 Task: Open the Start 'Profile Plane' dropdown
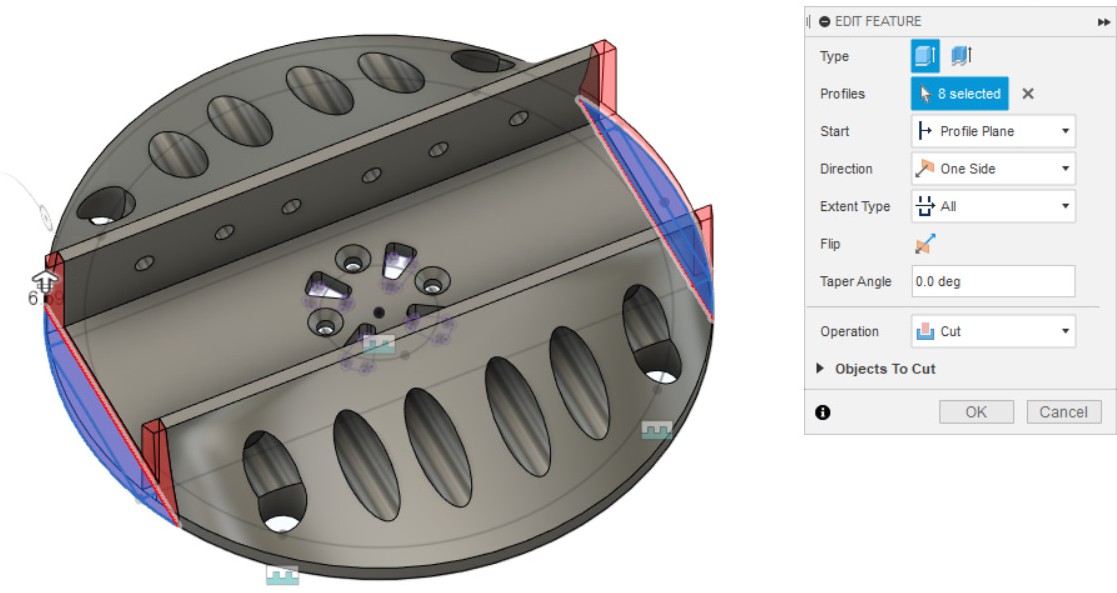(x=993, y=131)
